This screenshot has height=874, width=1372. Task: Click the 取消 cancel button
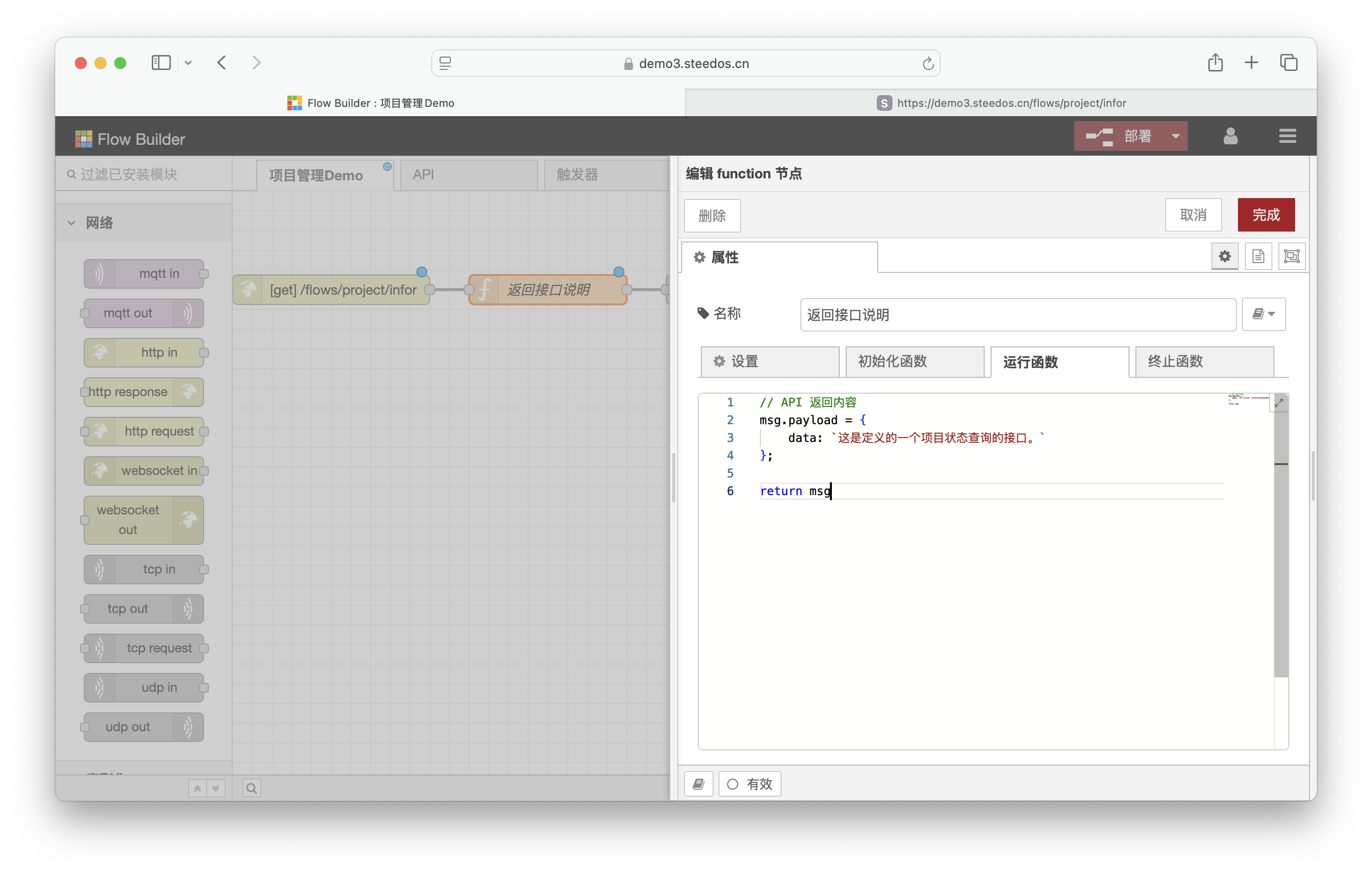click(x=1193, y=215)
